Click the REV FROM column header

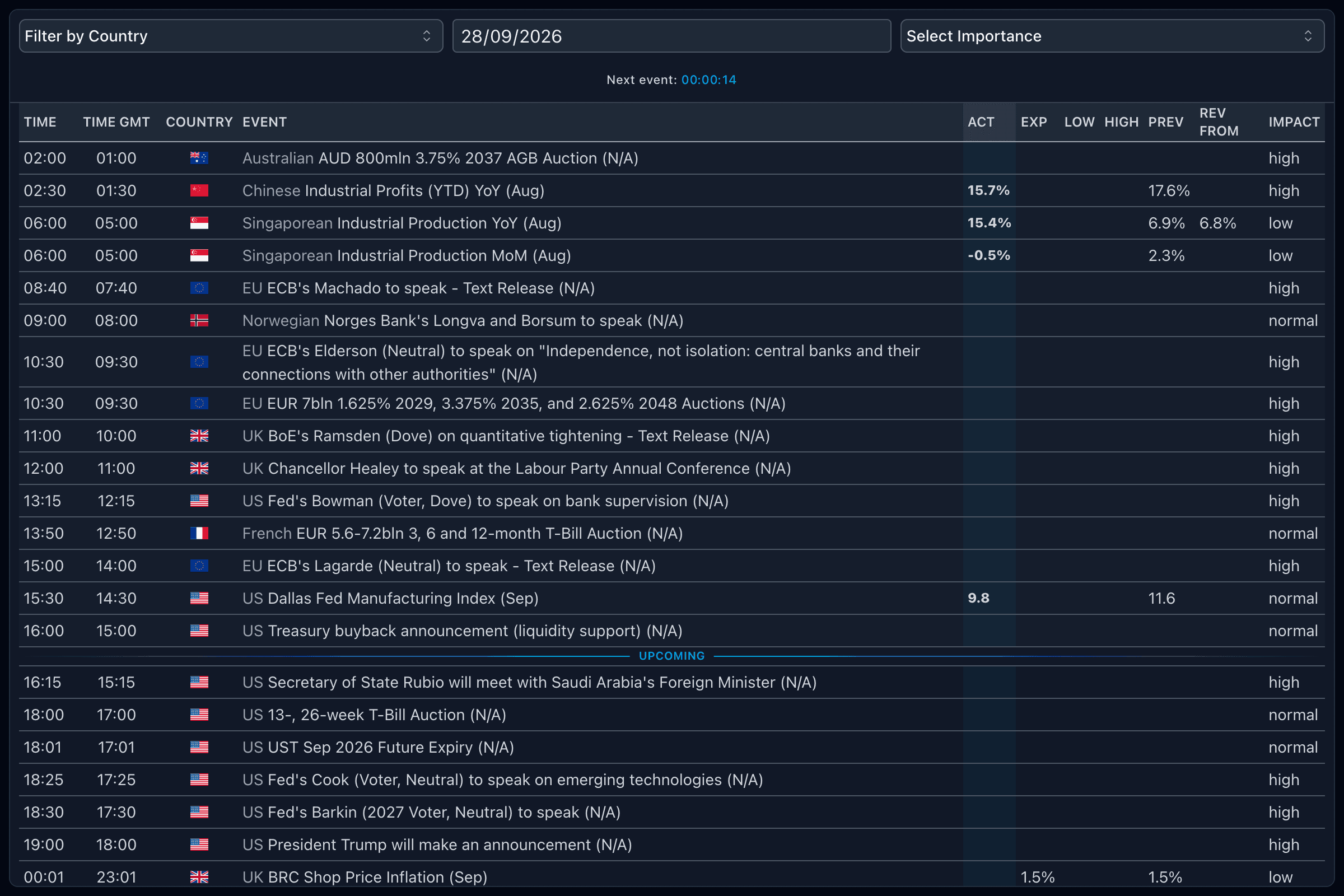1219,122
